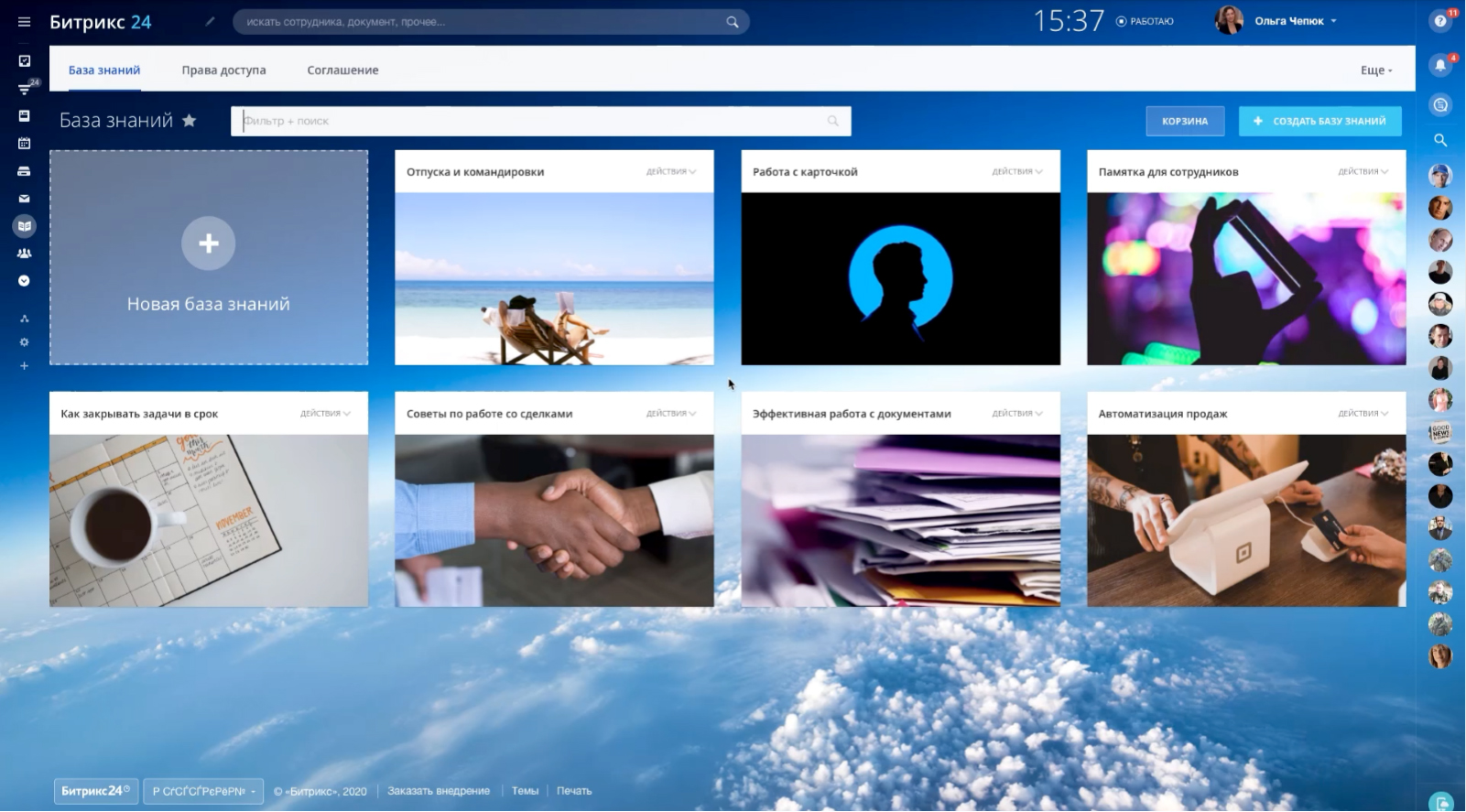Click the Фильтр + поиск field
The image size is (1466, 812).
click(540, 121)
